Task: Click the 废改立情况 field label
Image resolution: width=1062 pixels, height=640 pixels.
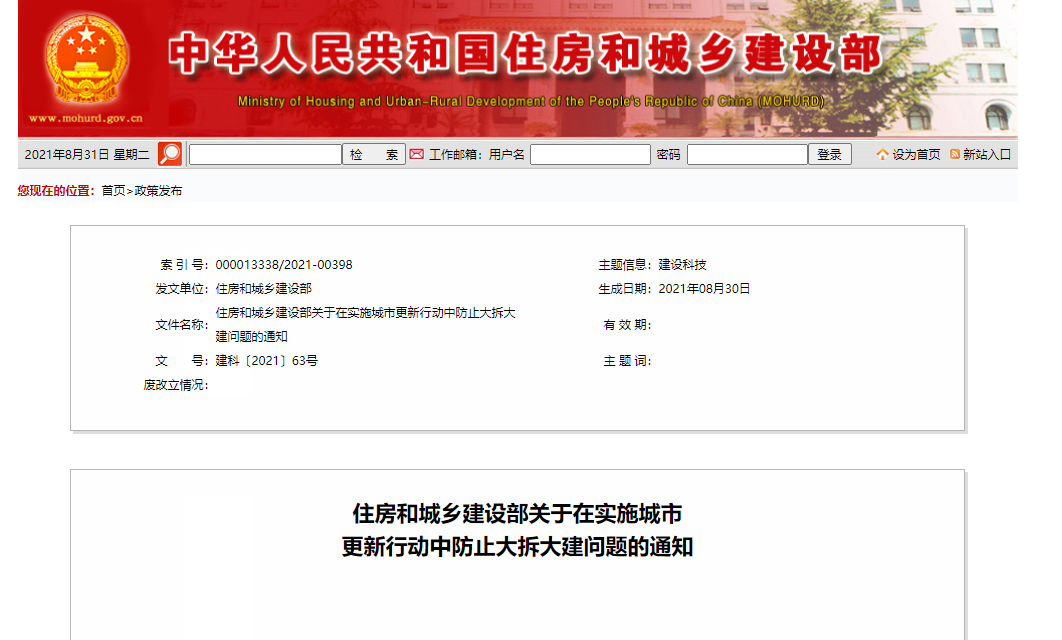Action: point(176,385)
